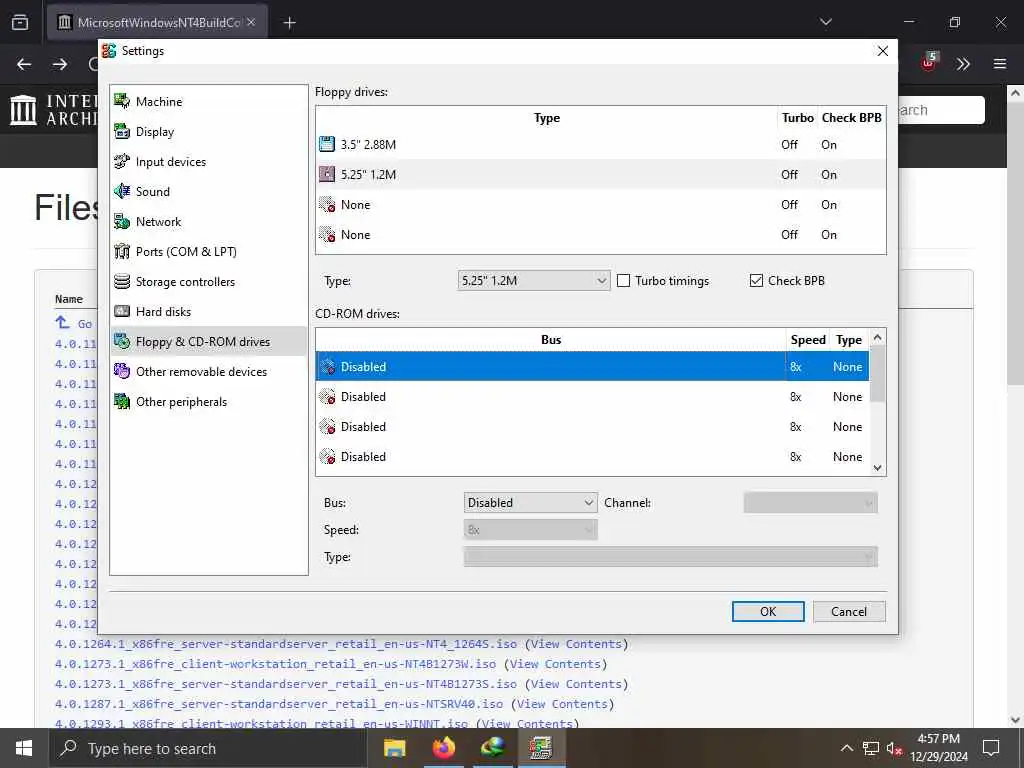Confirm settings with the OK button

coord(768,611)
